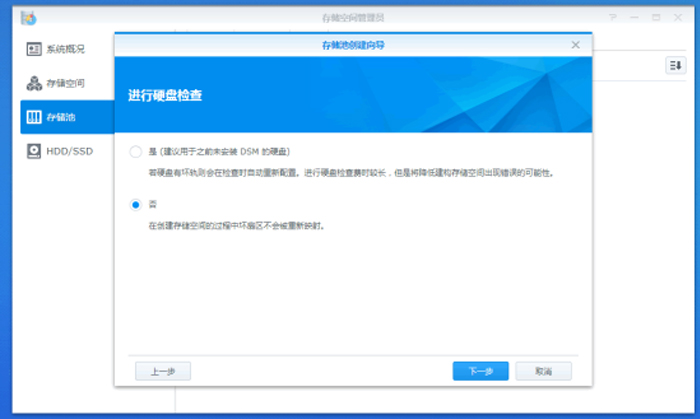The height and width of the screenshot is (419, 700).
Task: Click description text under 否 option
Action: [x=237, y=226]
